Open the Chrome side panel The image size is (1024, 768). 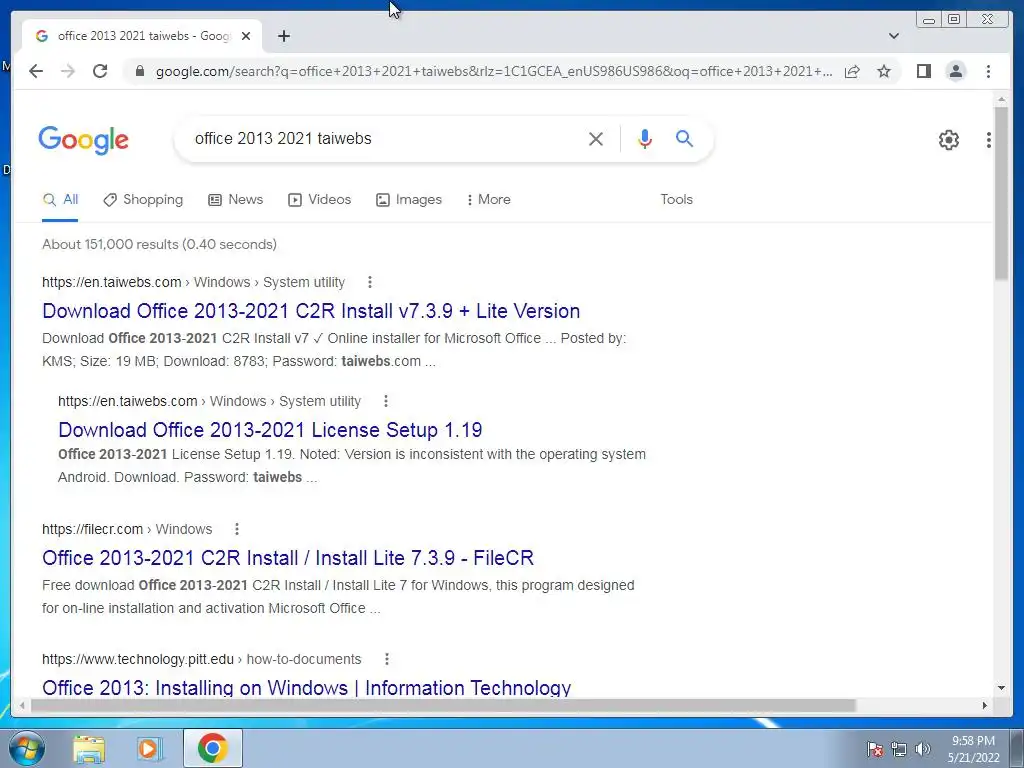click(x=923, y=71)
